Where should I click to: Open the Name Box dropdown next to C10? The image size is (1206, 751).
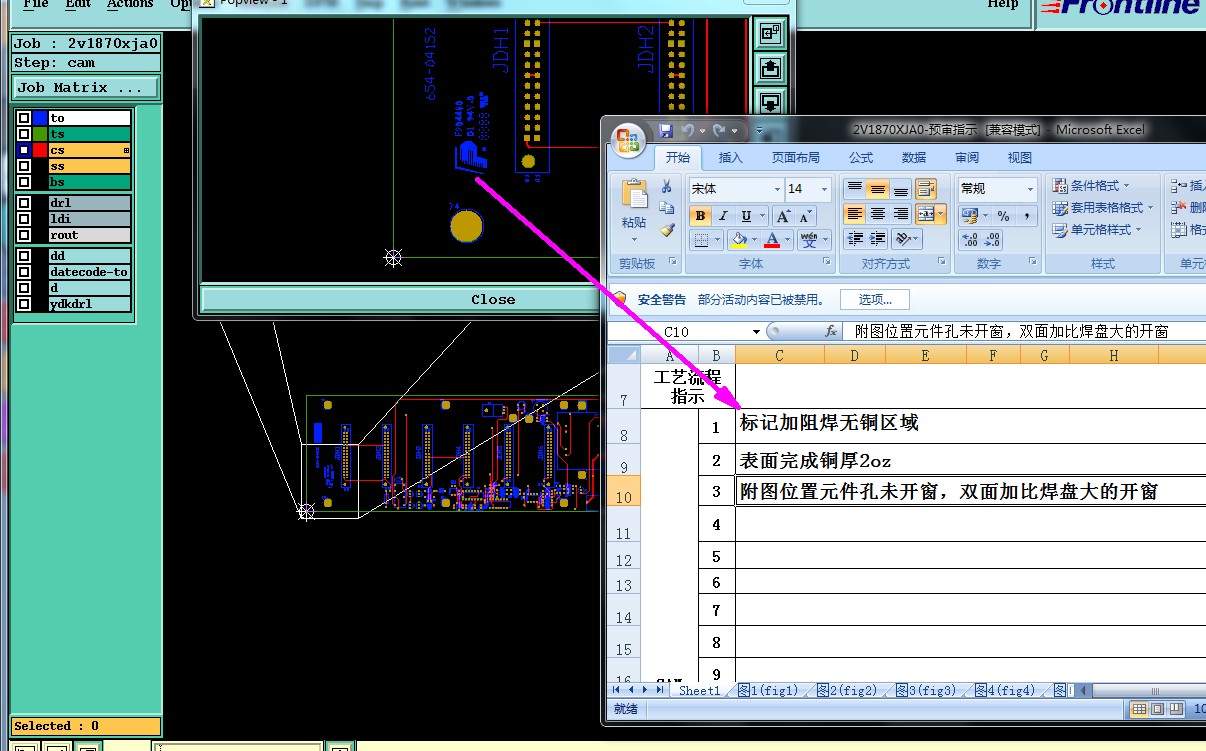[757, 331]
